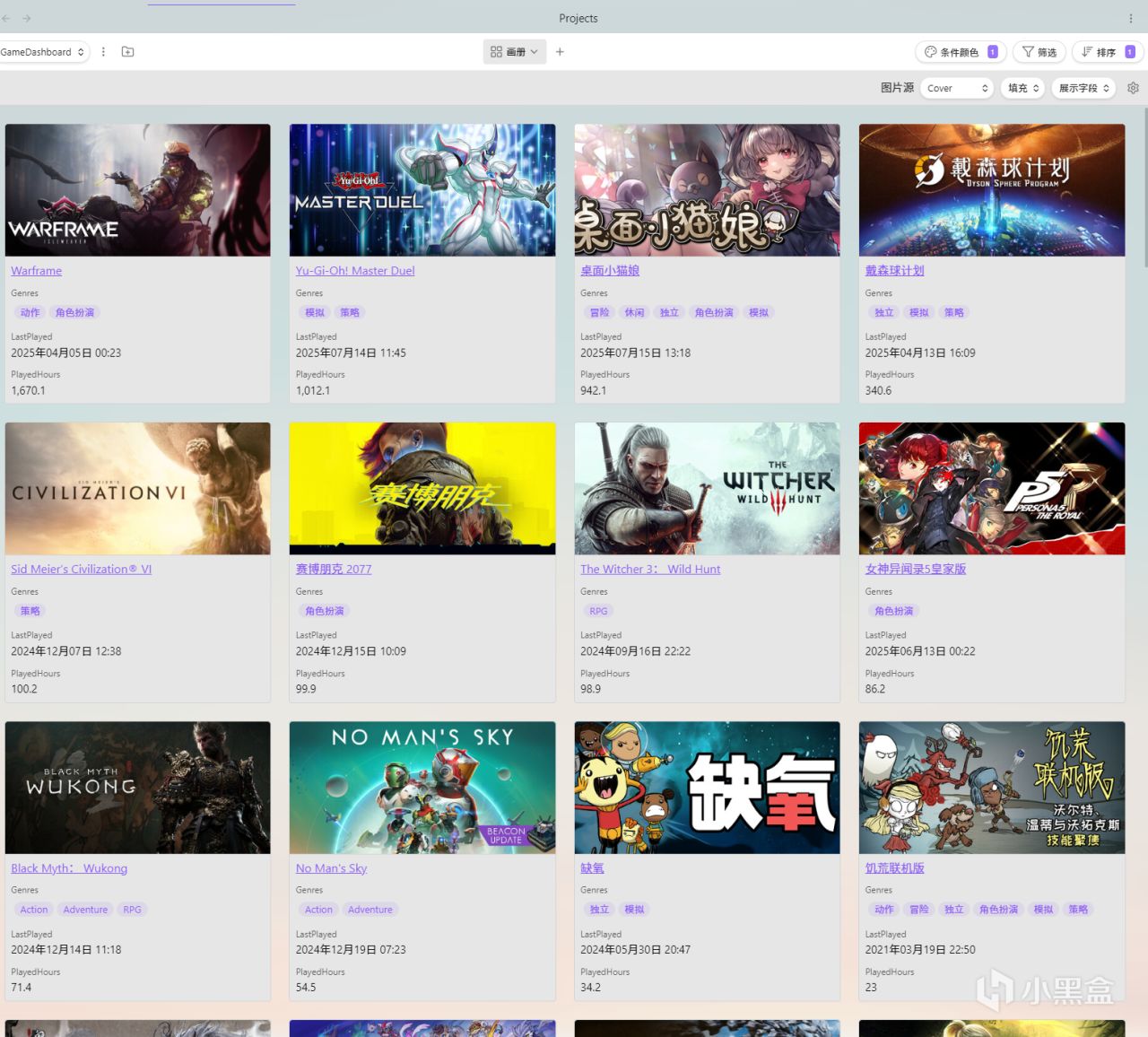Click the 桌面小猫娘 cover image
The width and height of the screenshot is (1148, 1037).
click(708, 190)
